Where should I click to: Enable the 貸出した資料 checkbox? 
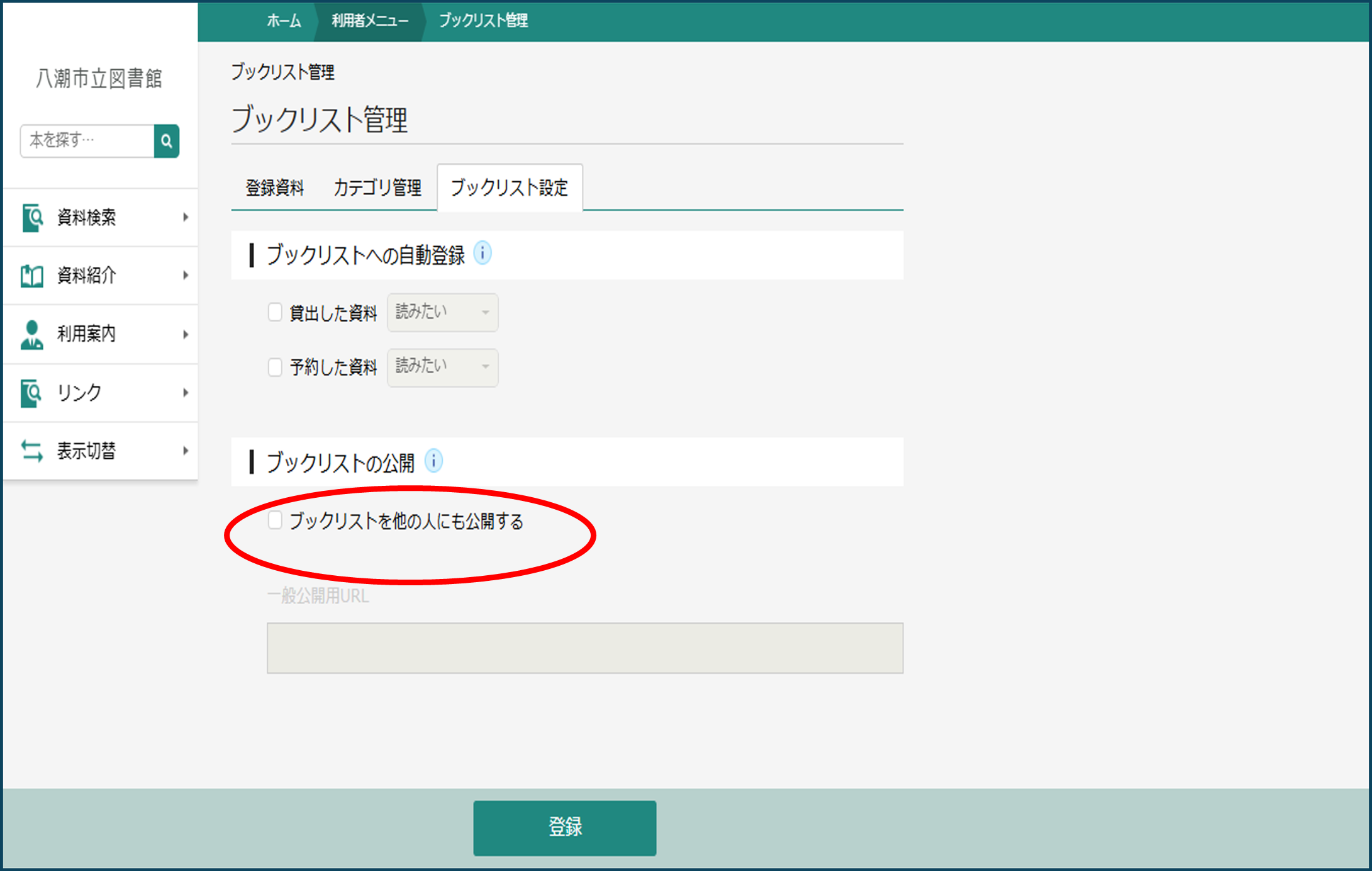pos(275,312)
